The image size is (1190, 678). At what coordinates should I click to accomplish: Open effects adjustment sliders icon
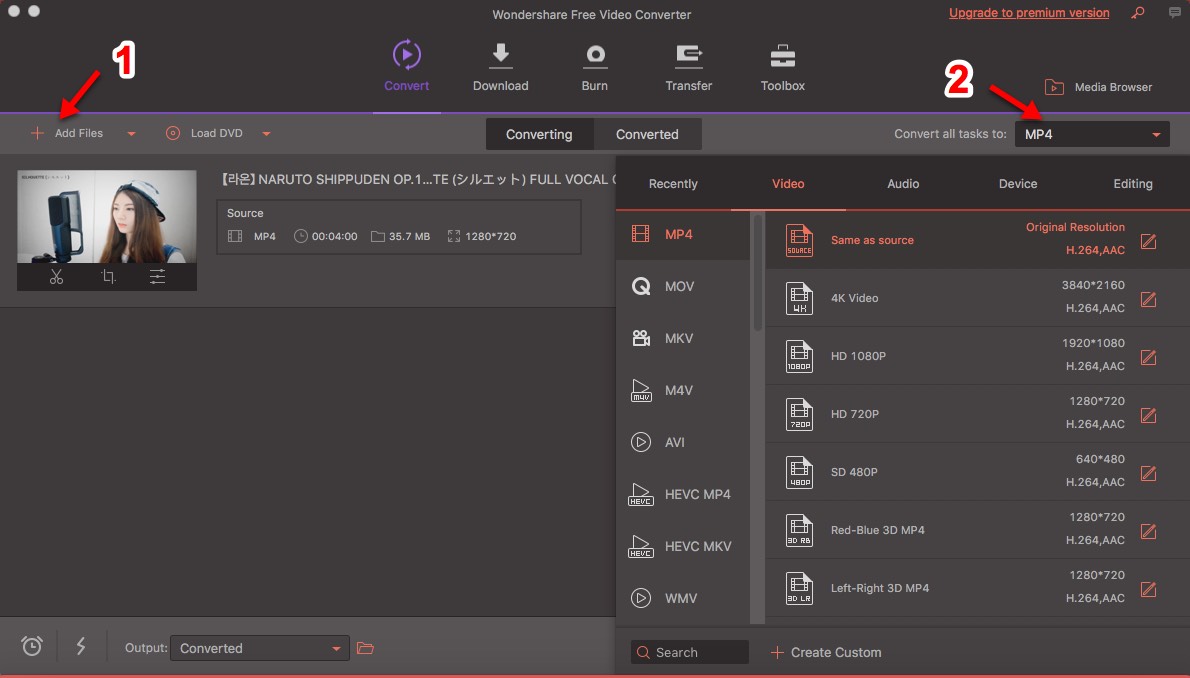point(158,277)
